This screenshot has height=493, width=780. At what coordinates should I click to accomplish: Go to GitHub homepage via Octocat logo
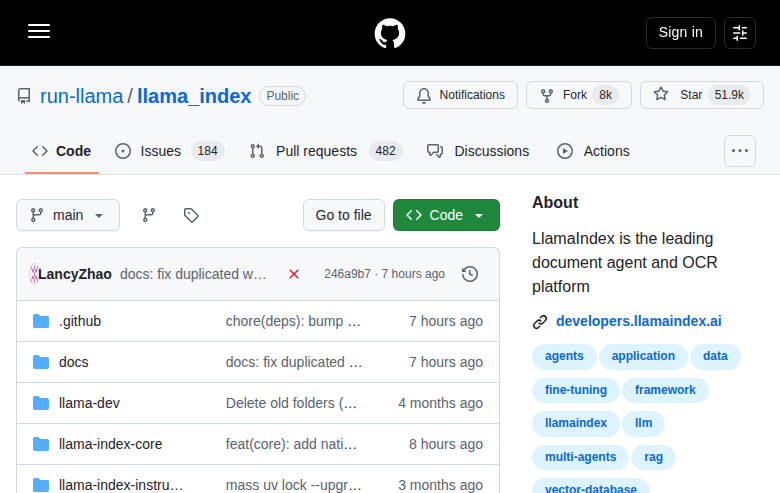(x=390, y=33)
